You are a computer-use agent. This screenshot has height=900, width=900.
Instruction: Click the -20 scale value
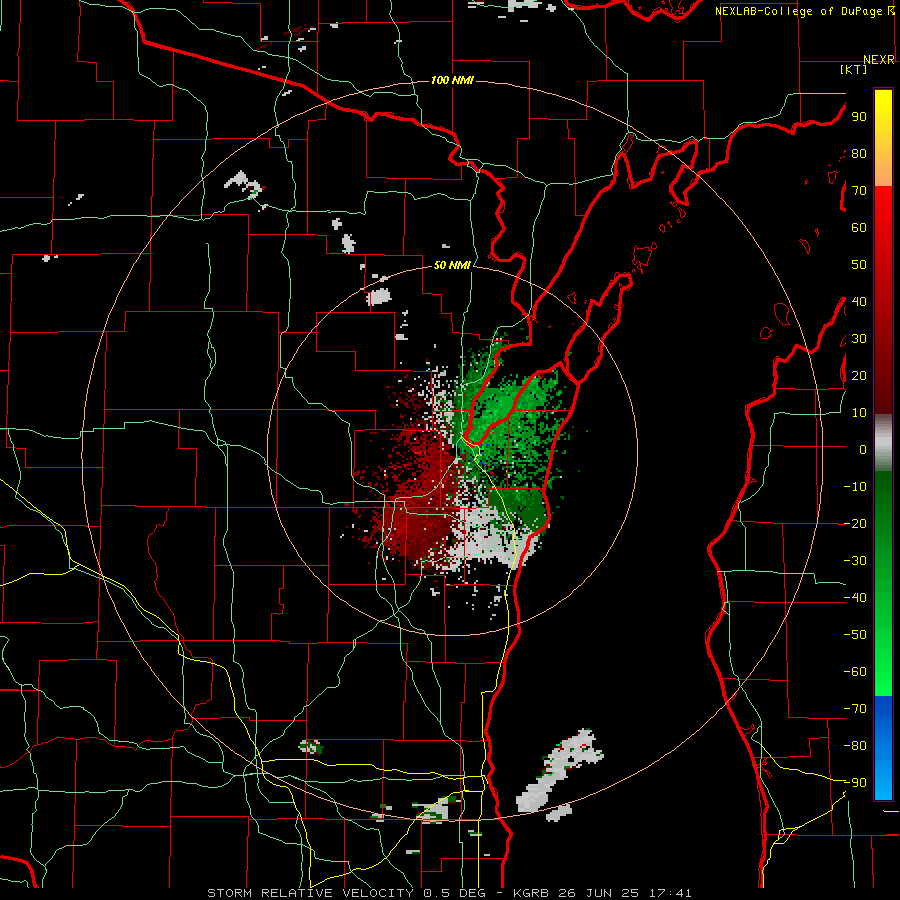tap(855, 523)
